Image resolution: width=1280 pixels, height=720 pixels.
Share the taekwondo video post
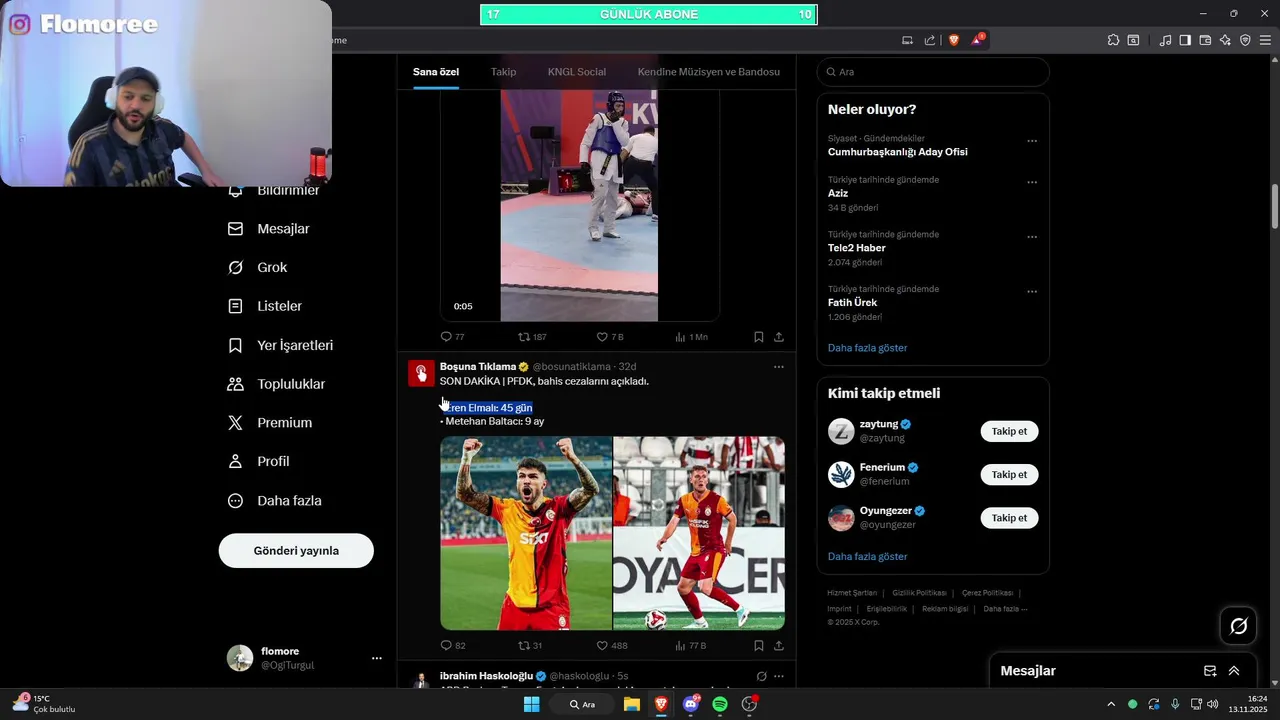[779, 337]
